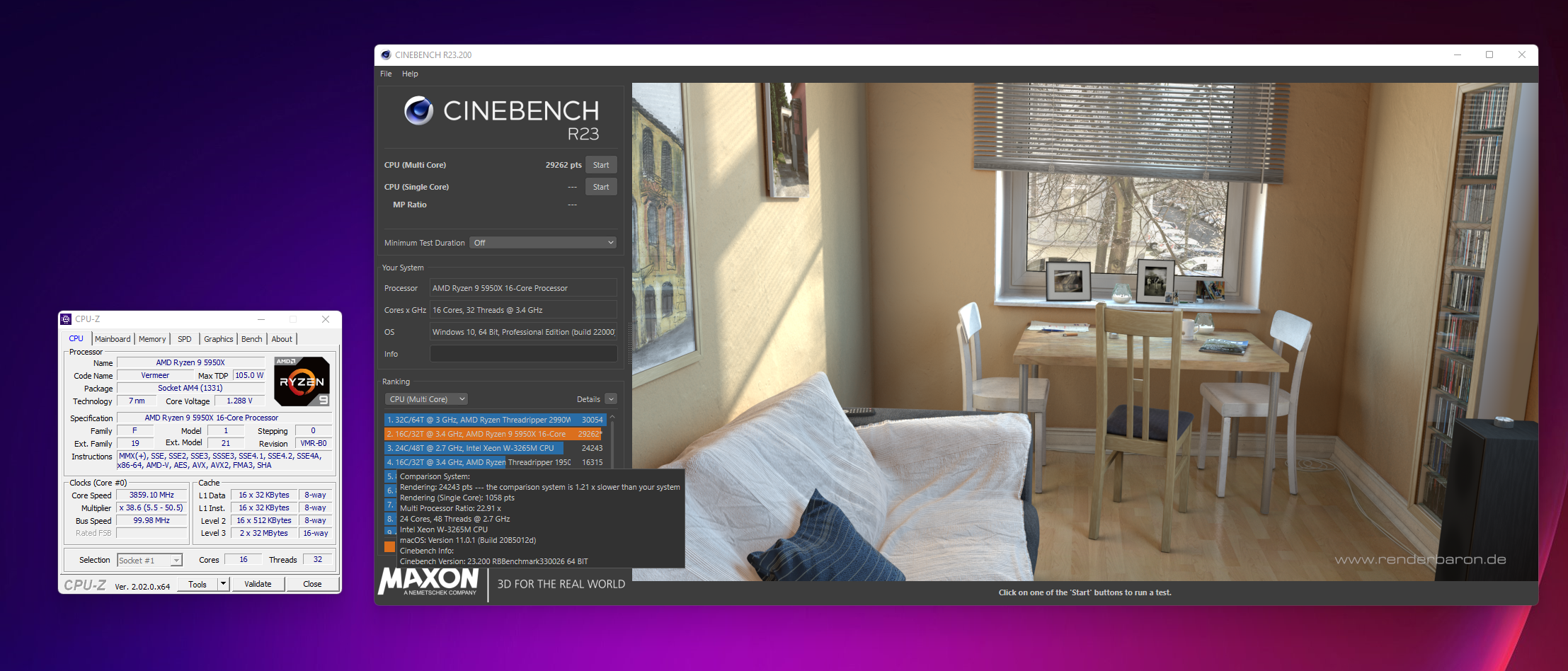Click the Max TDP value 105.0 W
The height and width of the screenshot is (671, 1568).
point(249,375)
